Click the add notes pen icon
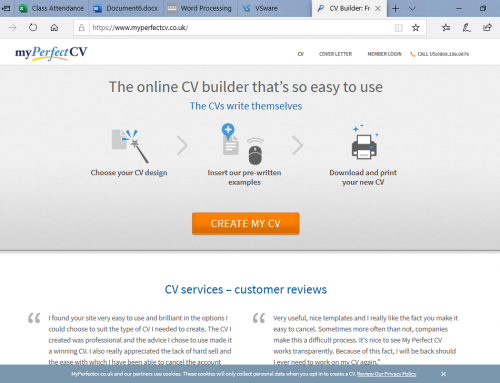Image resolution: width=500 pixels, height=383 pixels. pos(467,28)
